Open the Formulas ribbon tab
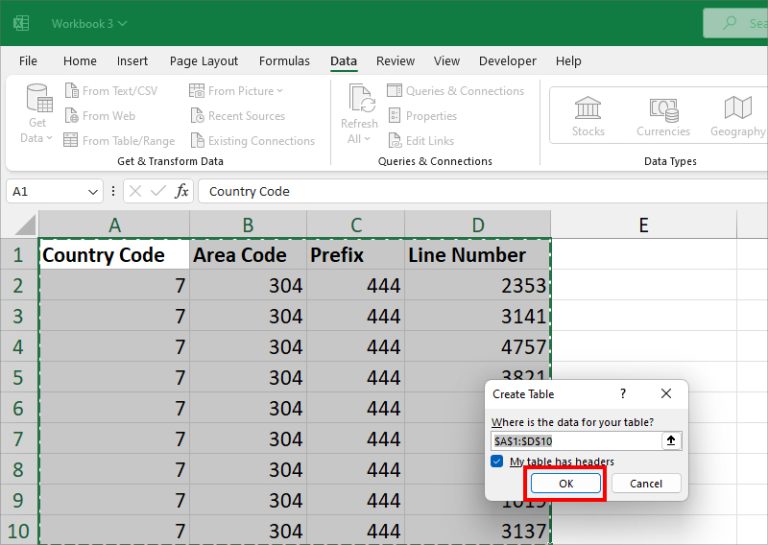The height and width of the screenshot is (545, 768). [284, 61]
